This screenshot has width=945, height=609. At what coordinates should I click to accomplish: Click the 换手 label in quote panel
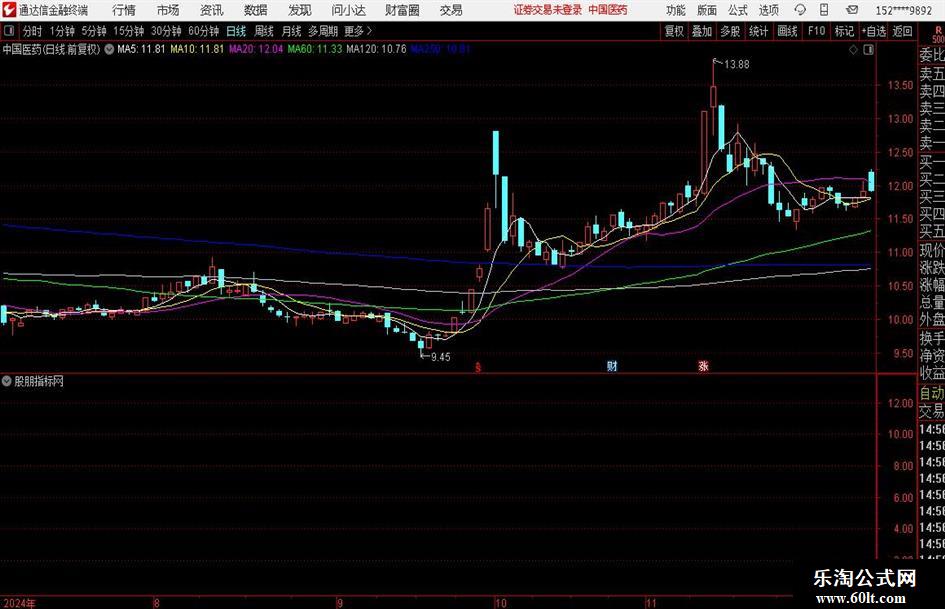tap(932, 338)
